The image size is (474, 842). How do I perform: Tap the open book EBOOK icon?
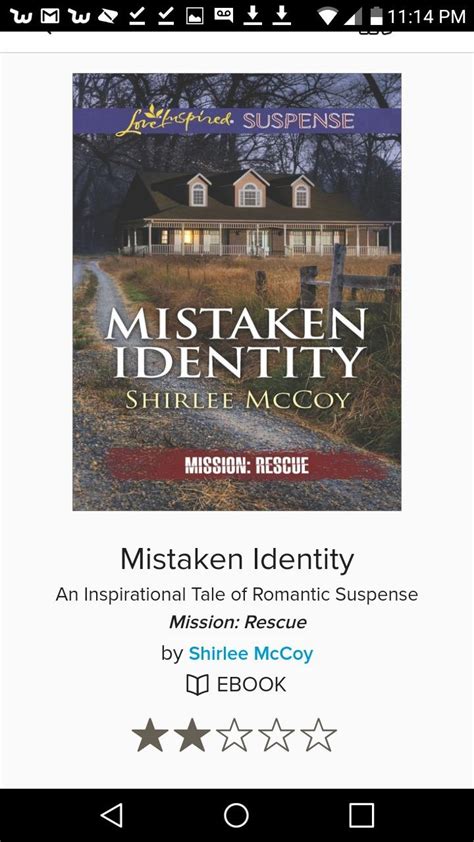pos(197,685)
